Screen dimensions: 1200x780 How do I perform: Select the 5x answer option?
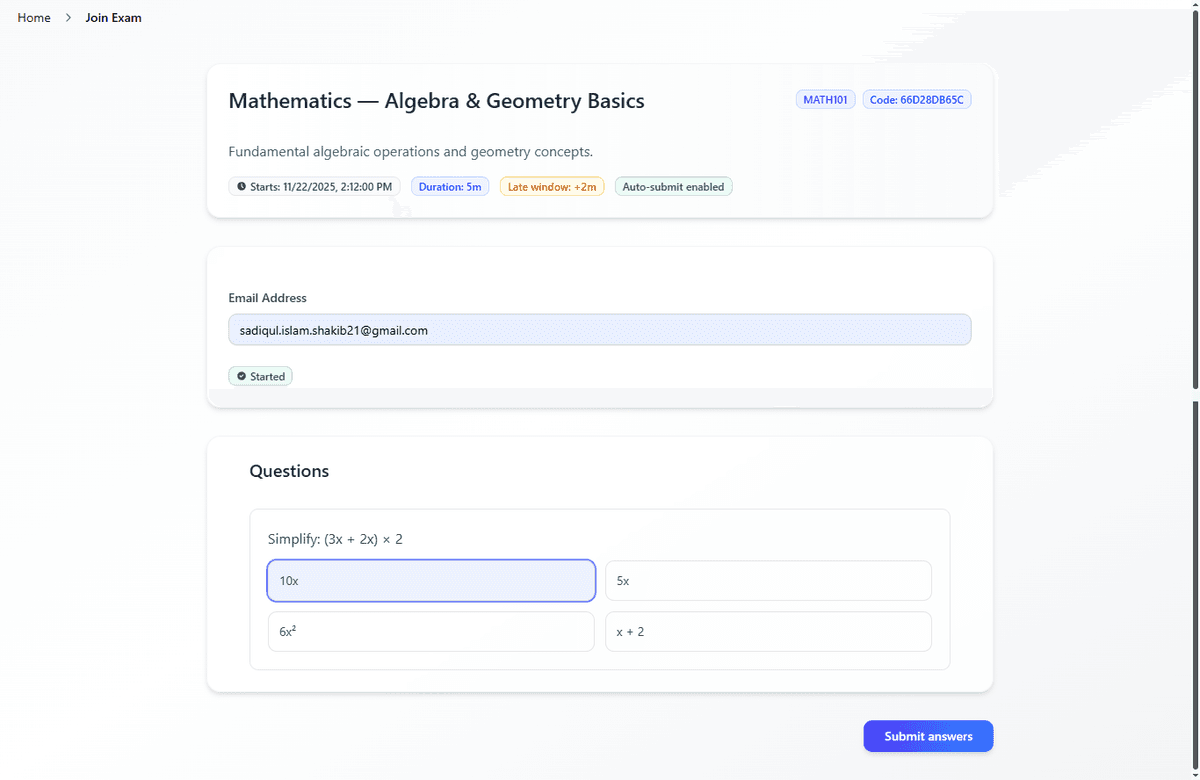pyautogui.click(x=768, y=580)
